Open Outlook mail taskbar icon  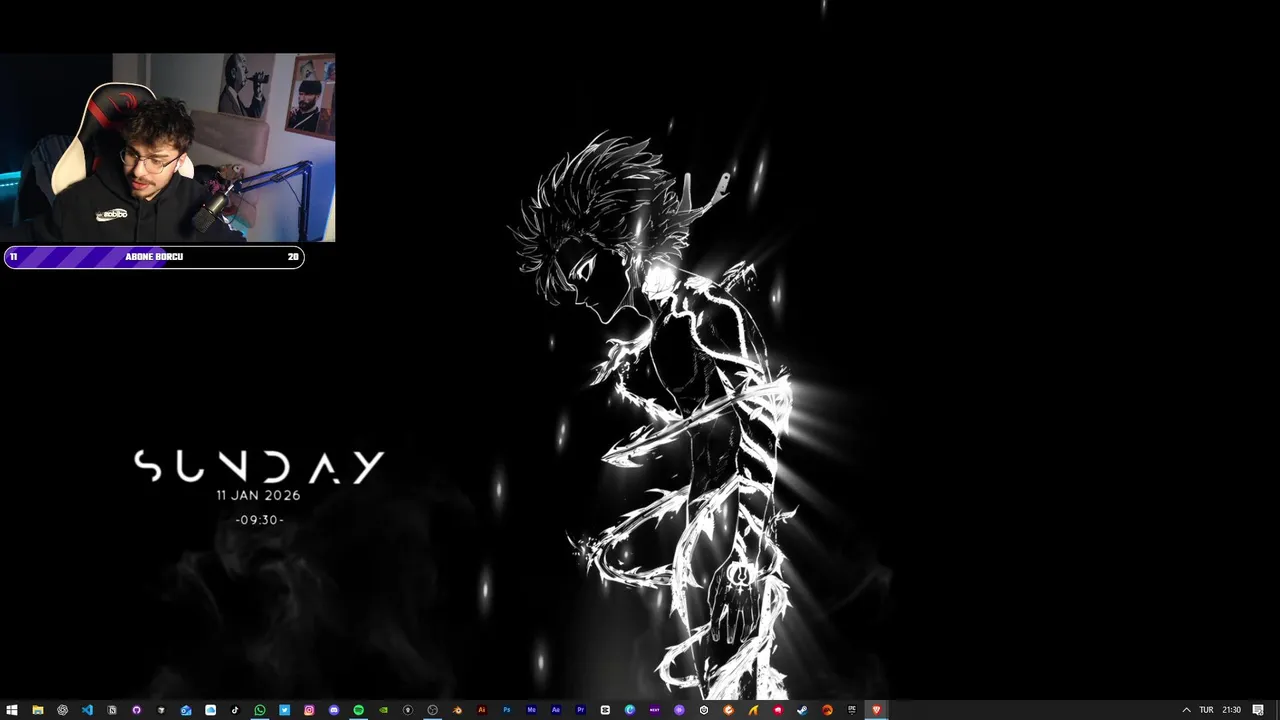pos(186,710)
